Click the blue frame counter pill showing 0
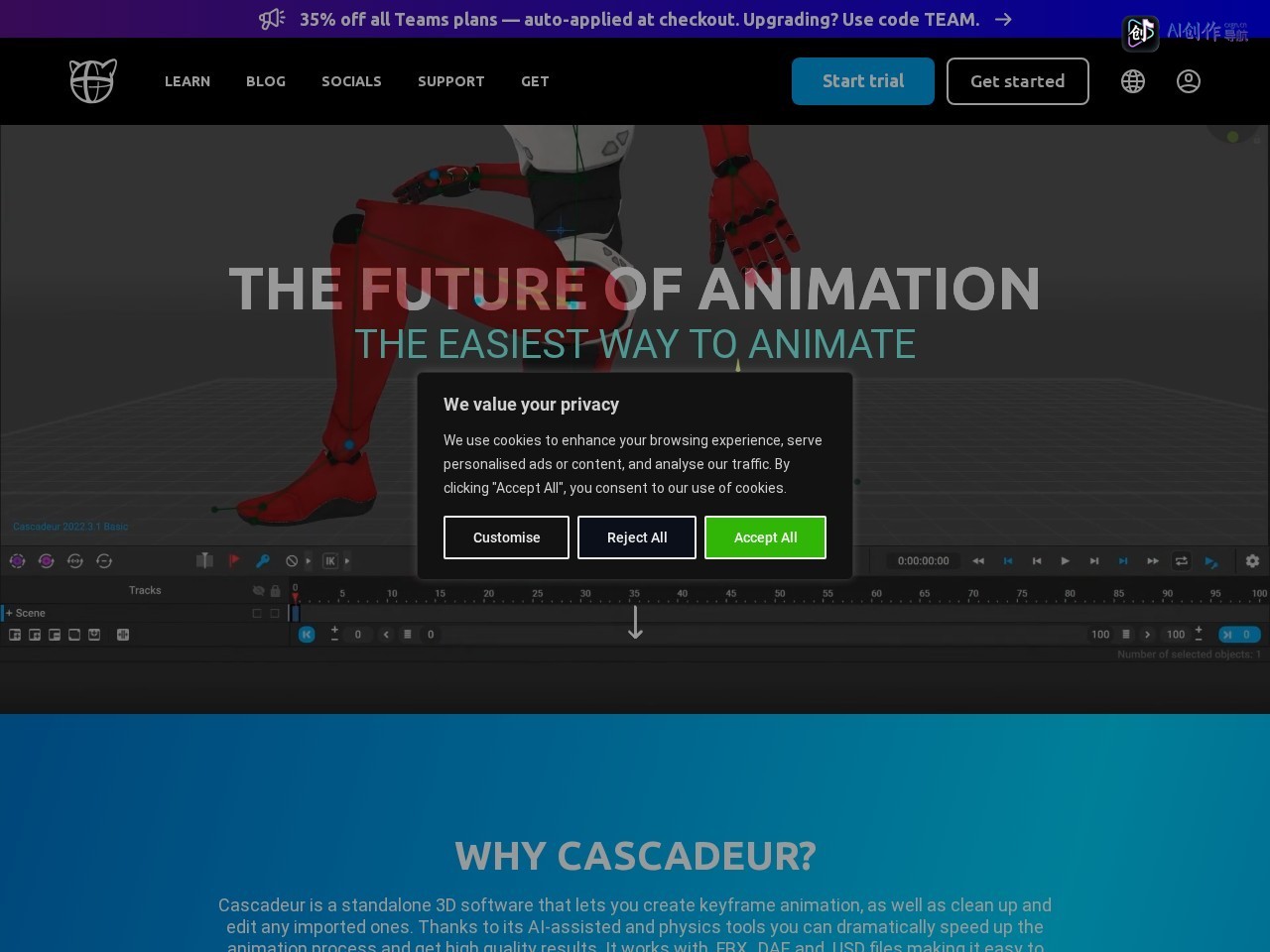The image size is (1270, 952). coord(1239,635)
